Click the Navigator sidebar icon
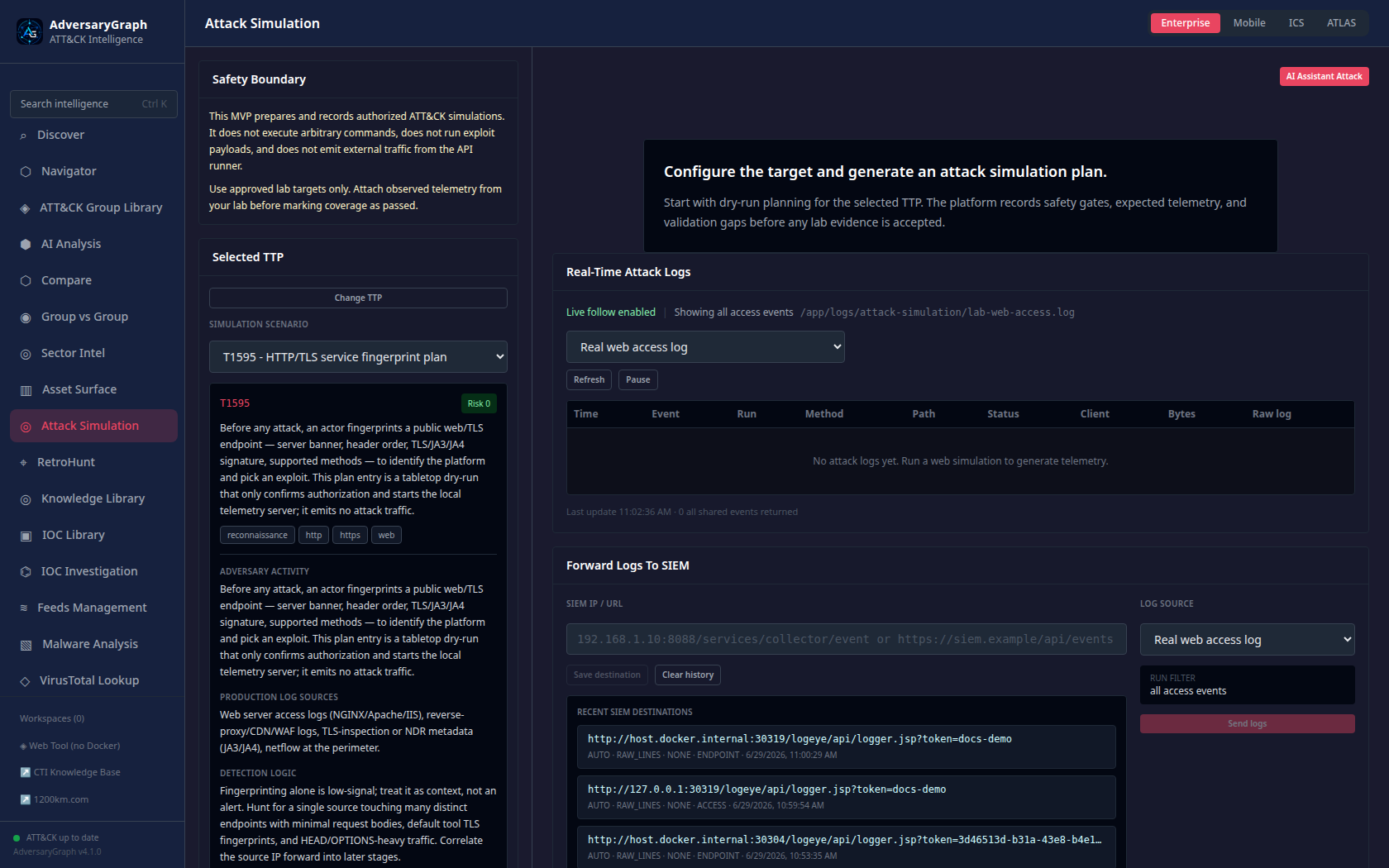This screenshot has height=868, width=1389. click(x=26, y=172)
